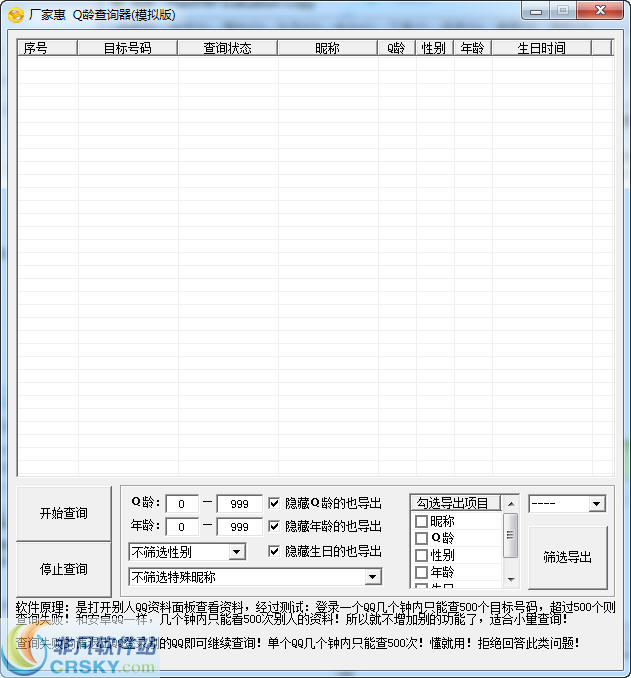
Task: Stop the query with 停止查询 button
Action: point(64,569)
